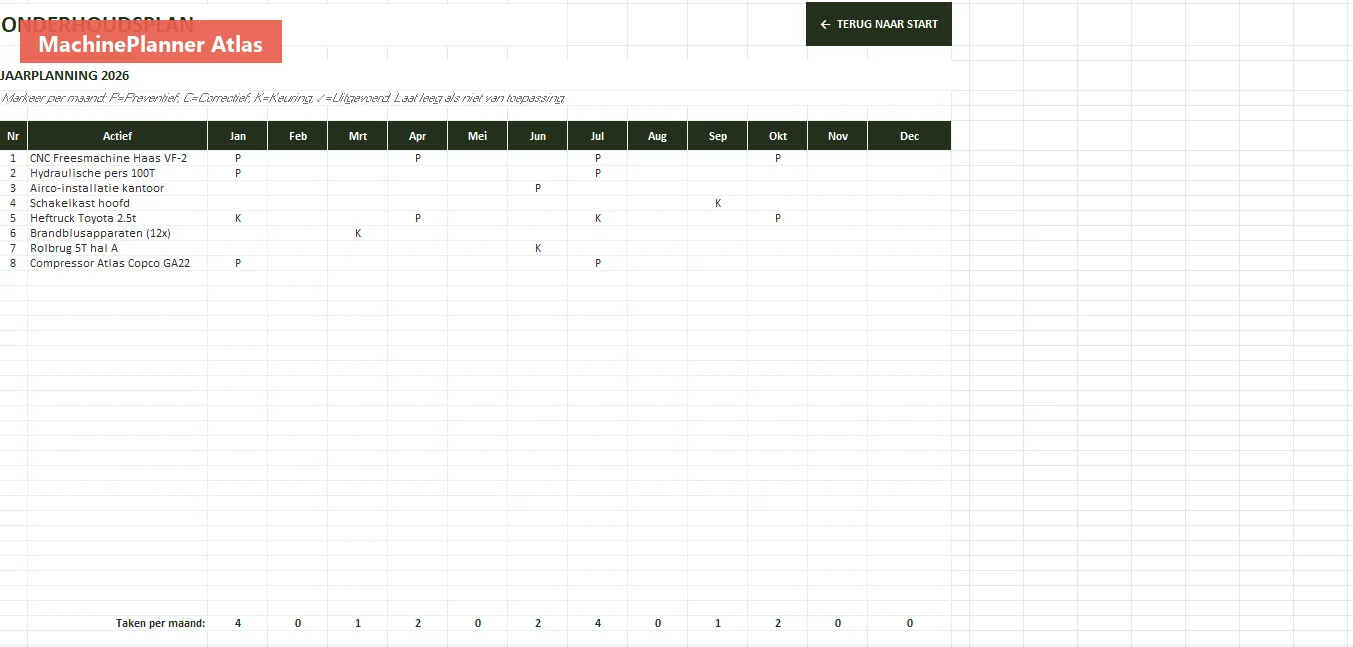Select the 'Compressor Atlas Copco GA22' asset cell
The height and width of the screenshot is (647, 1353).
(x=117, y=263)
